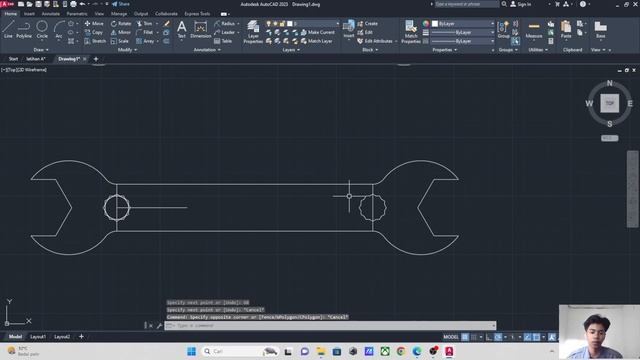Open the lineweight ByLayer dropdown
Viewport: 640px width, 360px height.
[x=463, y=32]
